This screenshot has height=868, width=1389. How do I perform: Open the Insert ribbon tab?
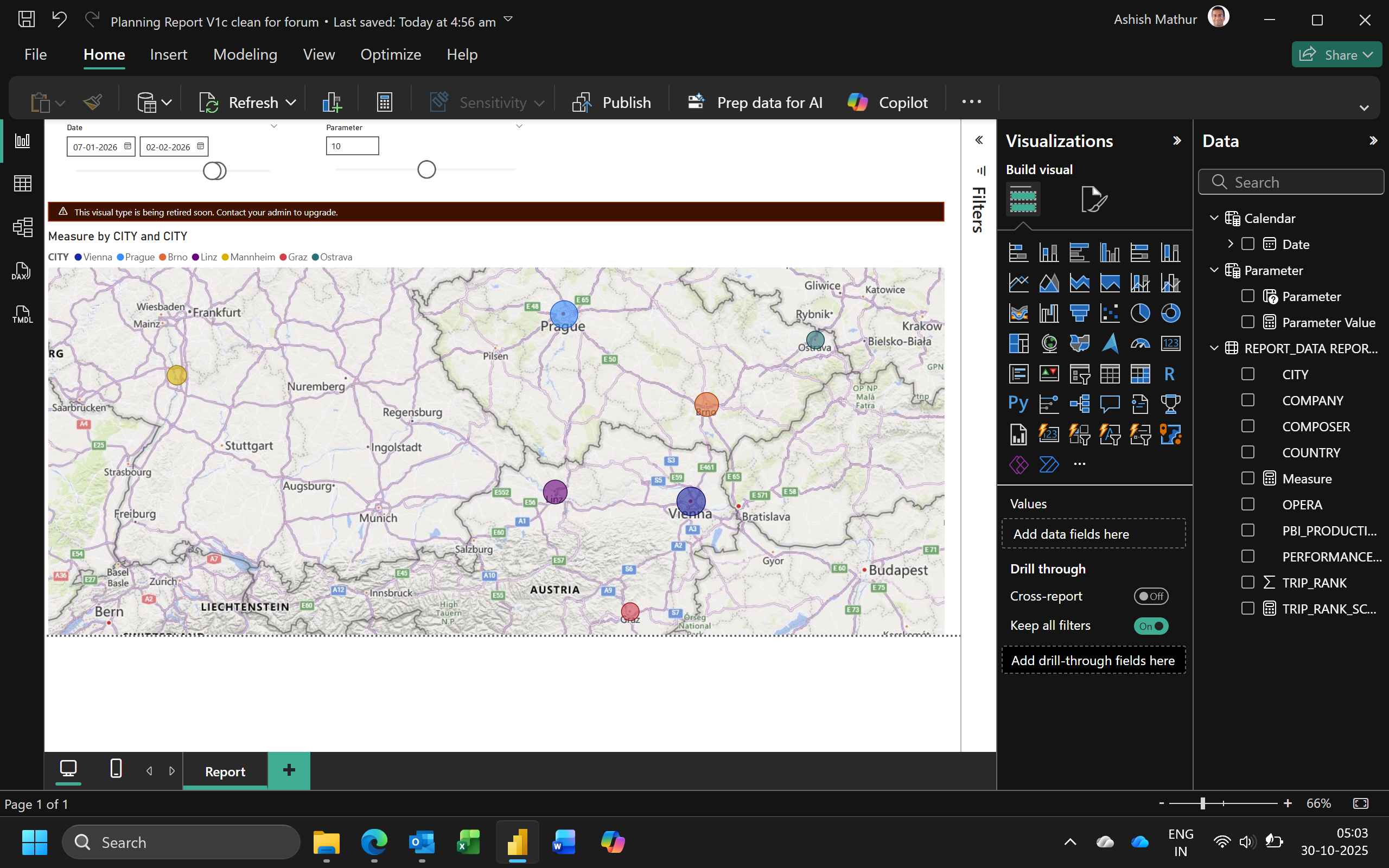(168, 55)
